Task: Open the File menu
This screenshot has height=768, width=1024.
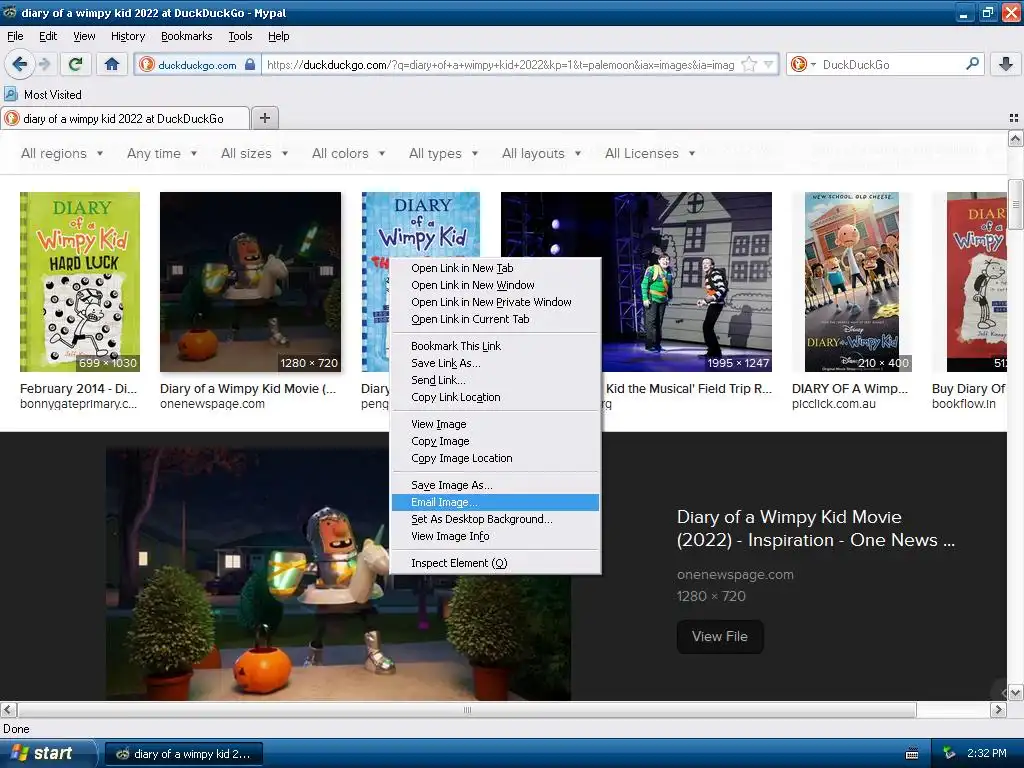Action: [x=15, y=36]
